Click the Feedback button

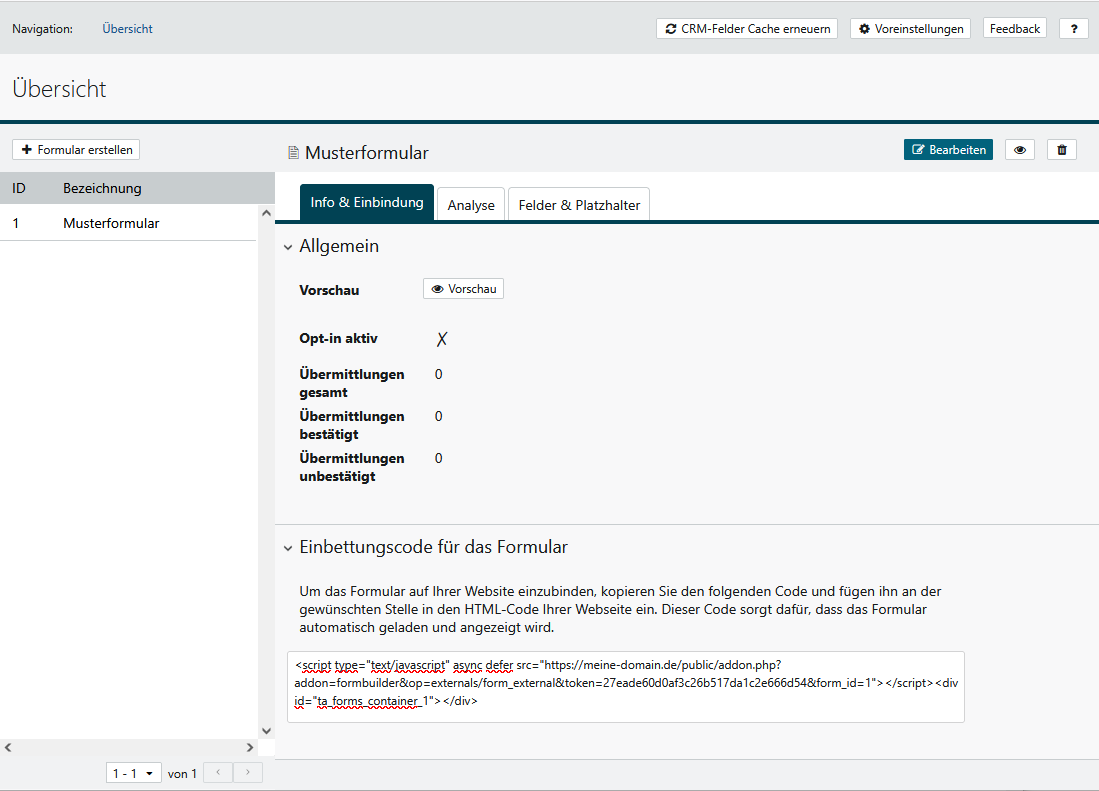pos(1015,29)
